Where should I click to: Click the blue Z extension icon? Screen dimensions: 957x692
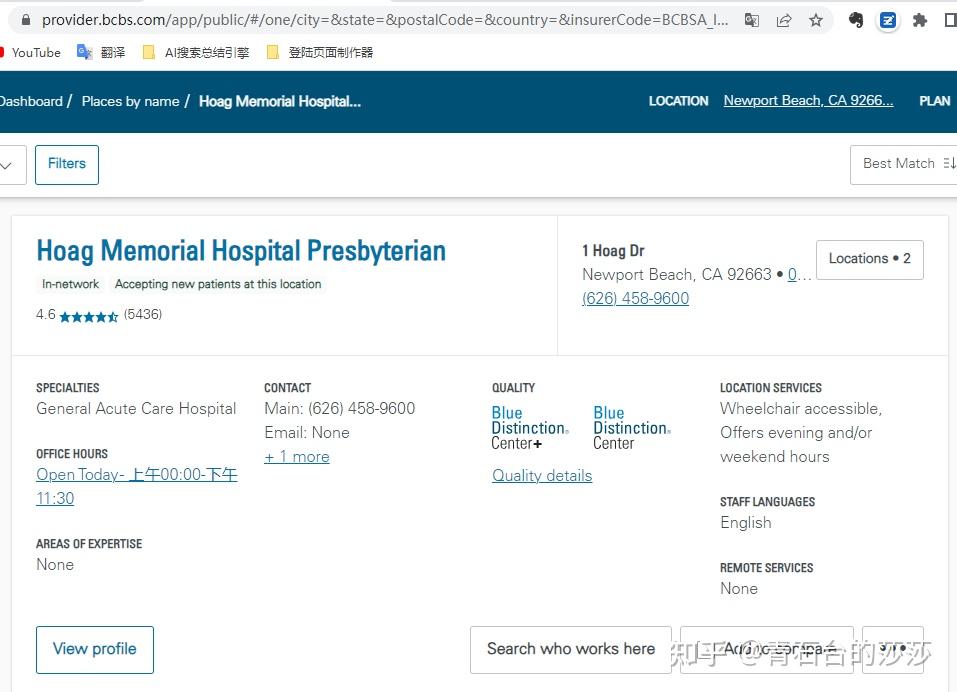tap(888, 20)
